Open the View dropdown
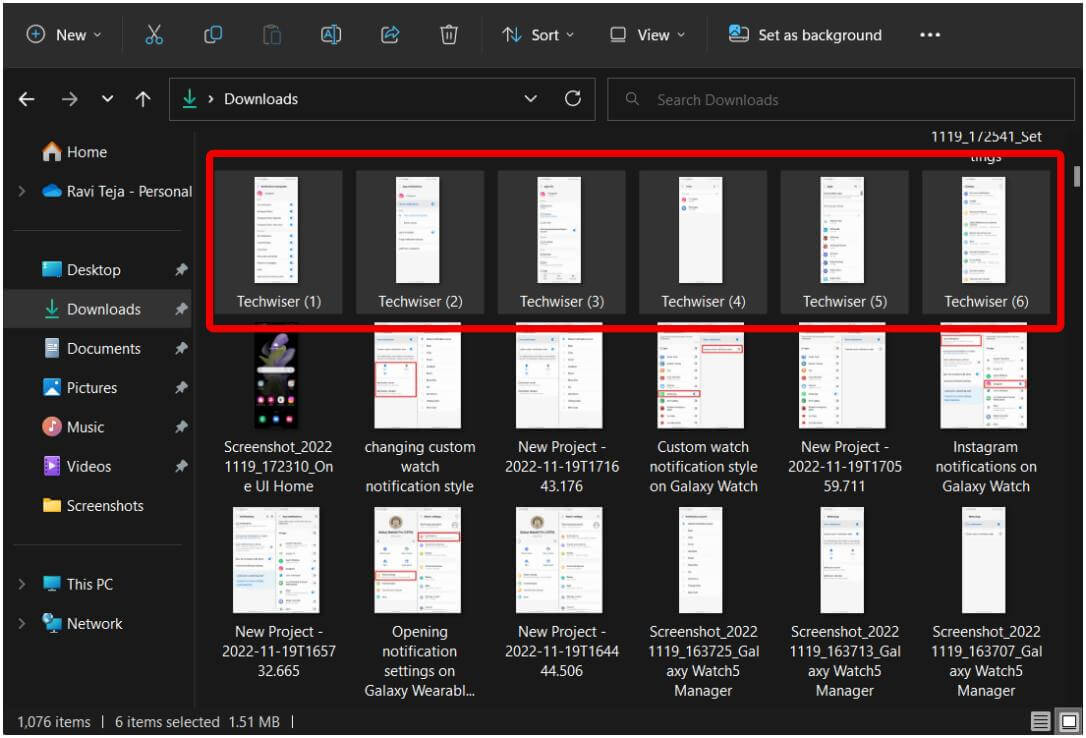Image resolution: width=1086 pixels, height=738 pixels. (x=647, y=35)
